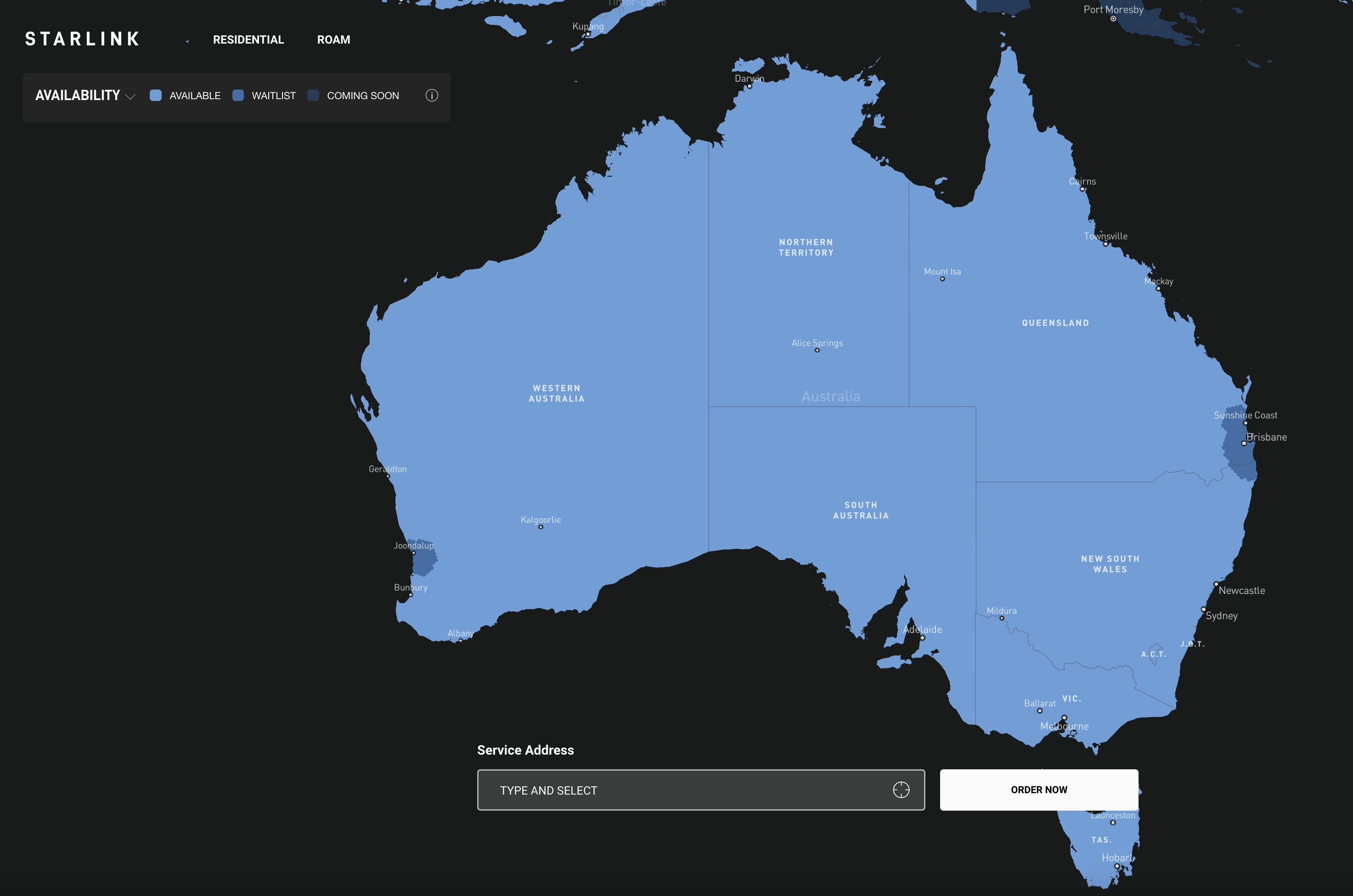Image resolution: width=1353 pixels, height=896 pixels.
Task: Click the Brisbane city marker dot
Action: pos(1244,443)
